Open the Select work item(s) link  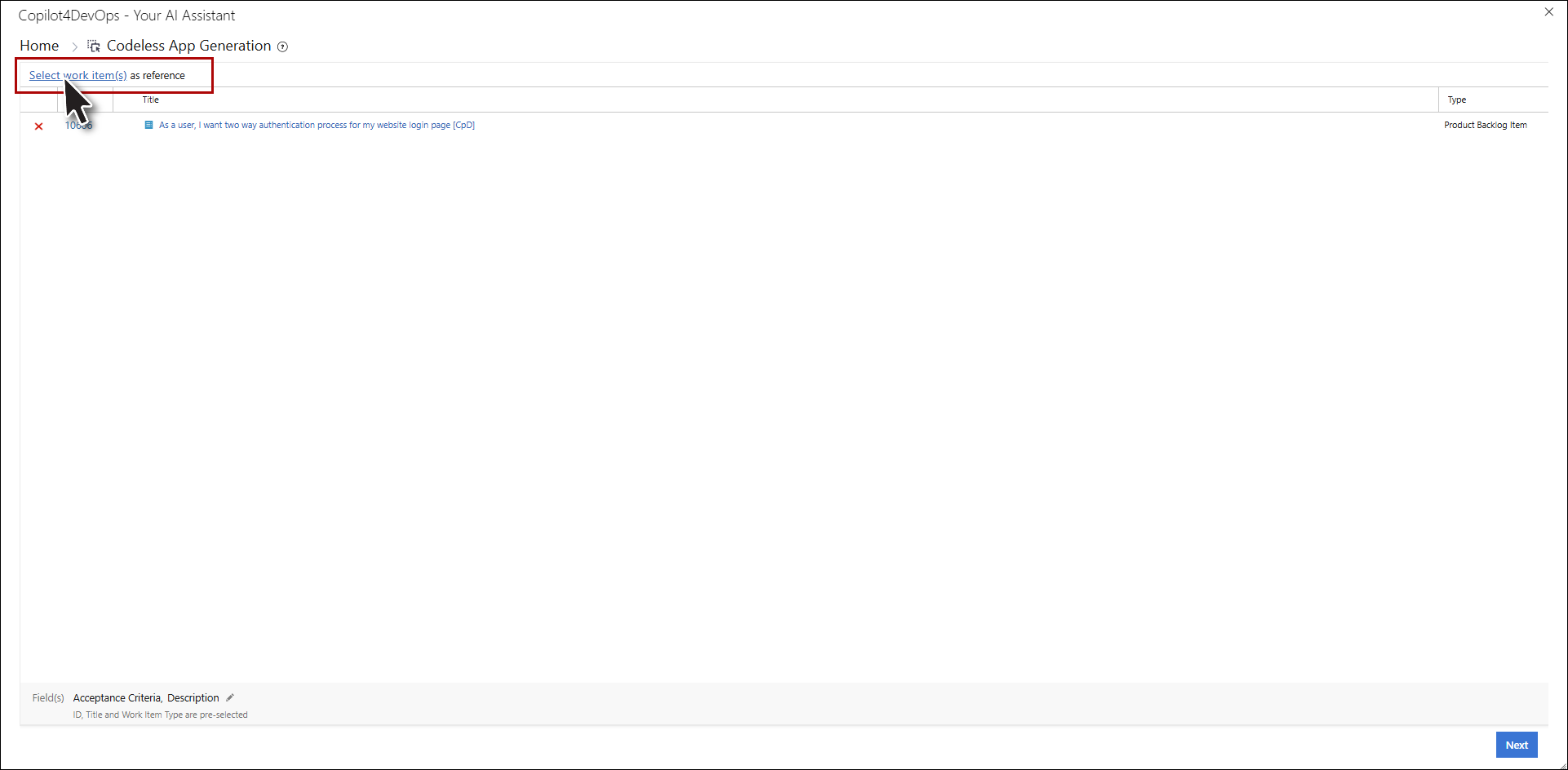pos(78,75)
